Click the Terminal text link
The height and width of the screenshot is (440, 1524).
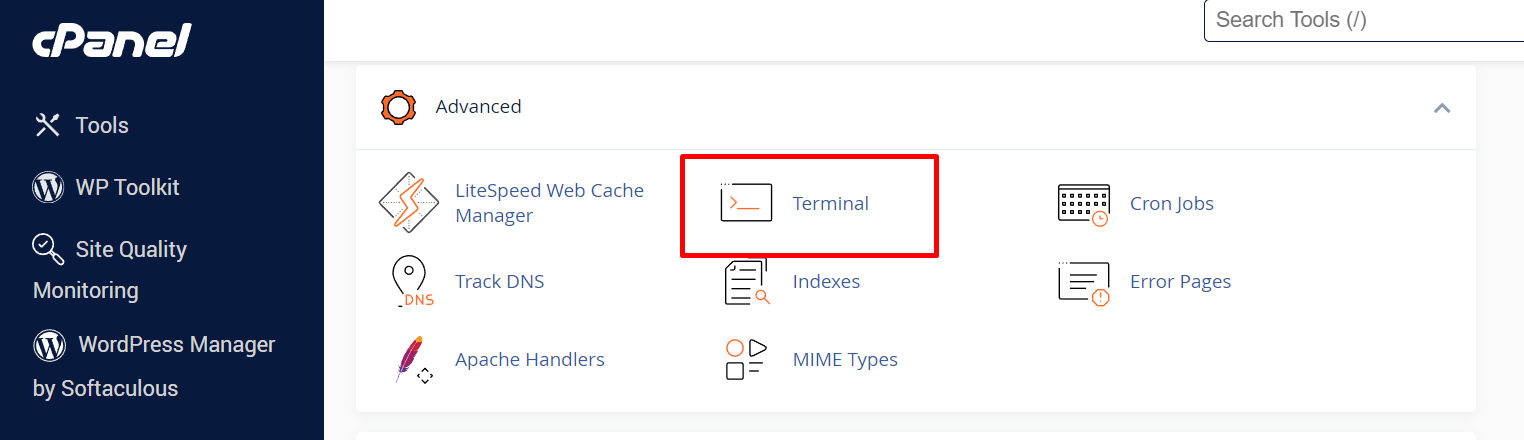[x=830, y=204]
